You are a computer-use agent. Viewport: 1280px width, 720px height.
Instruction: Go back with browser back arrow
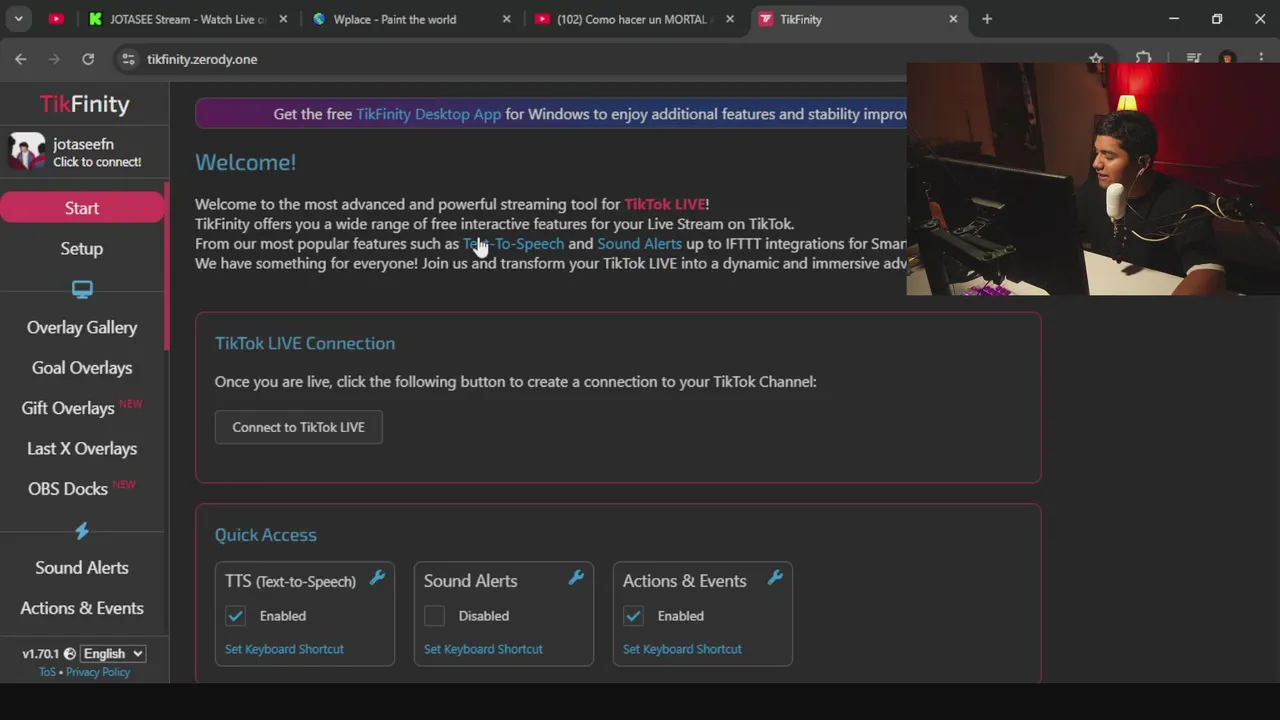coord(21,59)
